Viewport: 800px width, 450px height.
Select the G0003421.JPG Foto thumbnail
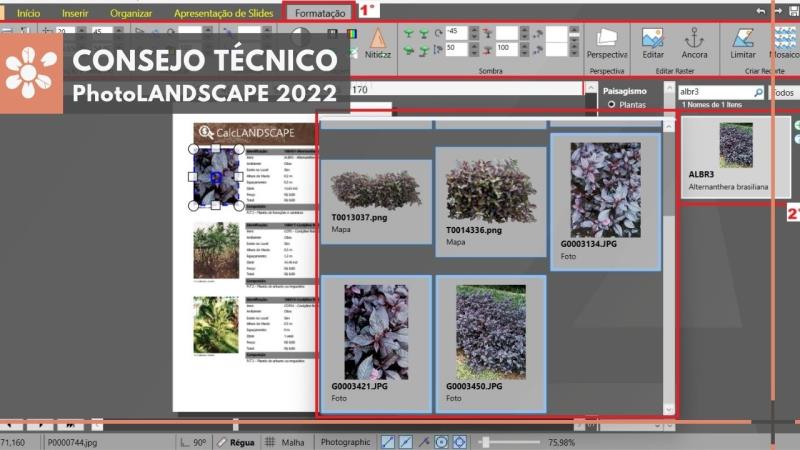point(377,344)
